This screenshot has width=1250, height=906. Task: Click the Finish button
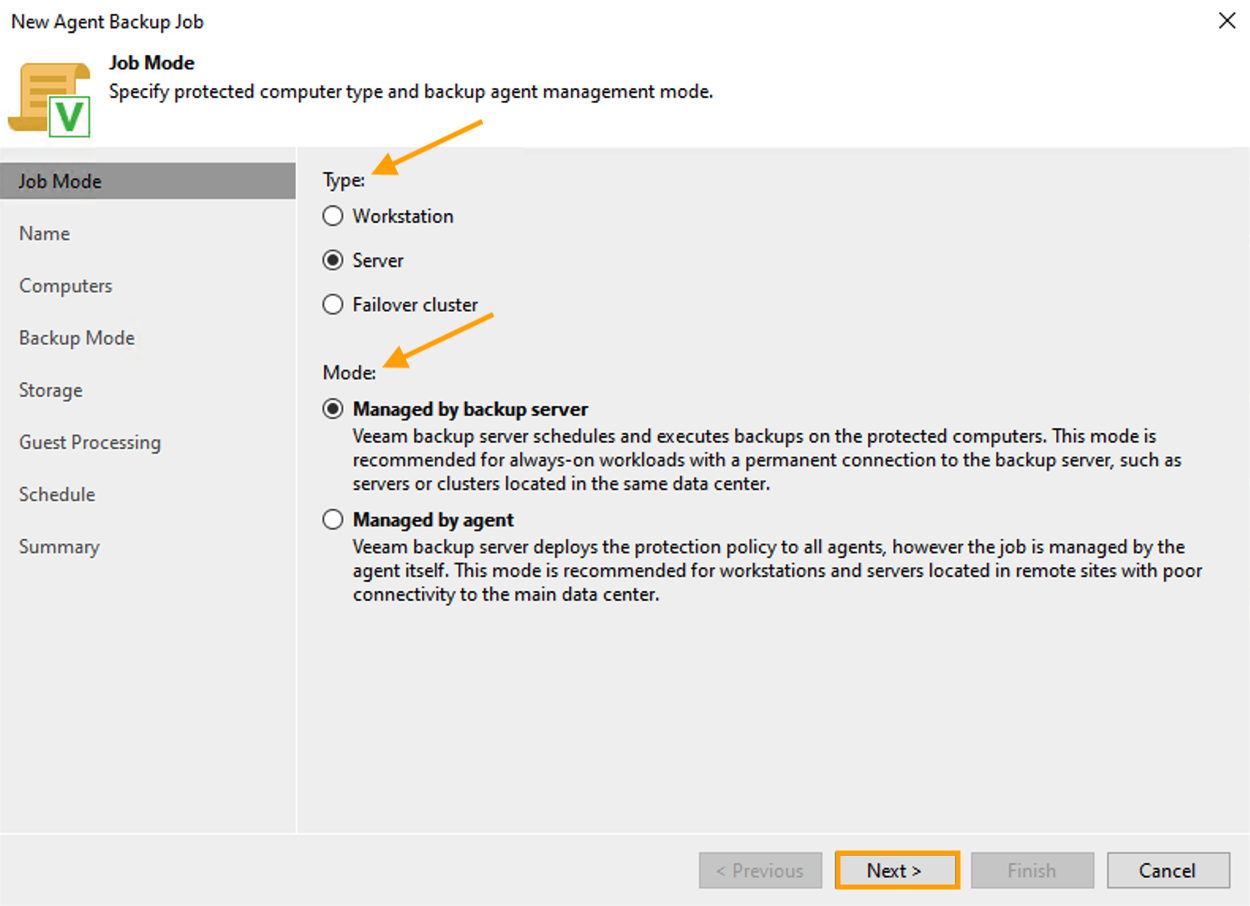click(x=1031, y=870)
